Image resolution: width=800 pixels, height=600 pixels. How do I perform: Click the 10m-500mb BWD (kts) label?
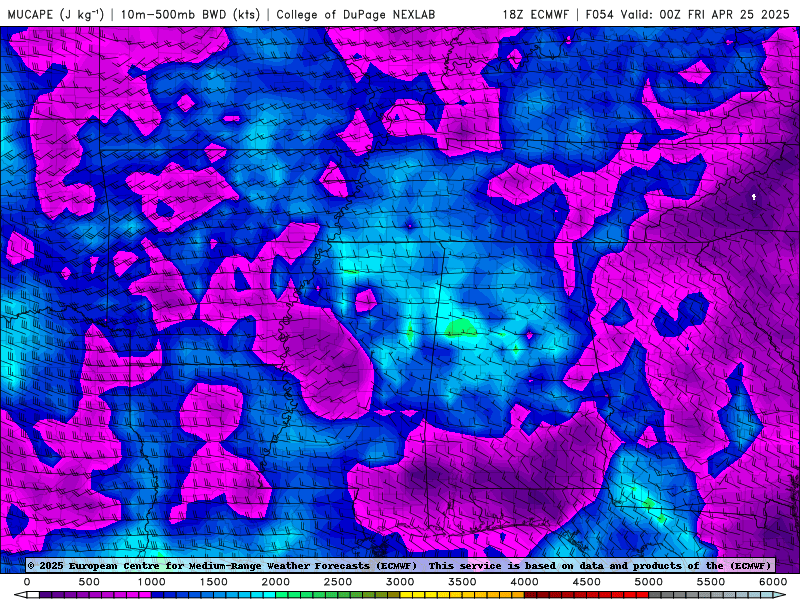coord(190,14)
